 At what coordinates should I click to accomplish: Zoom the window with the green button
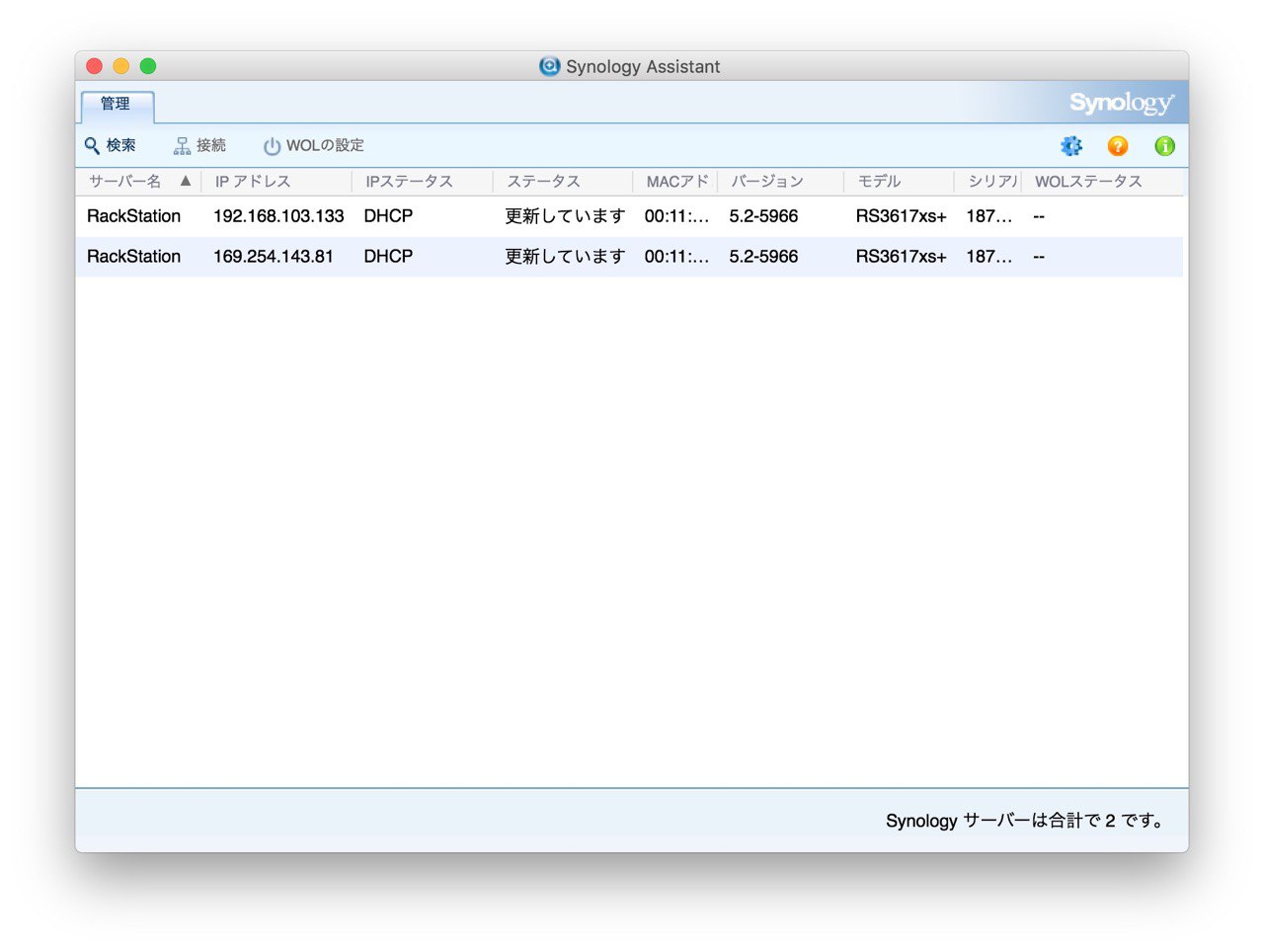pyautogui.click(x=148, y=66)
